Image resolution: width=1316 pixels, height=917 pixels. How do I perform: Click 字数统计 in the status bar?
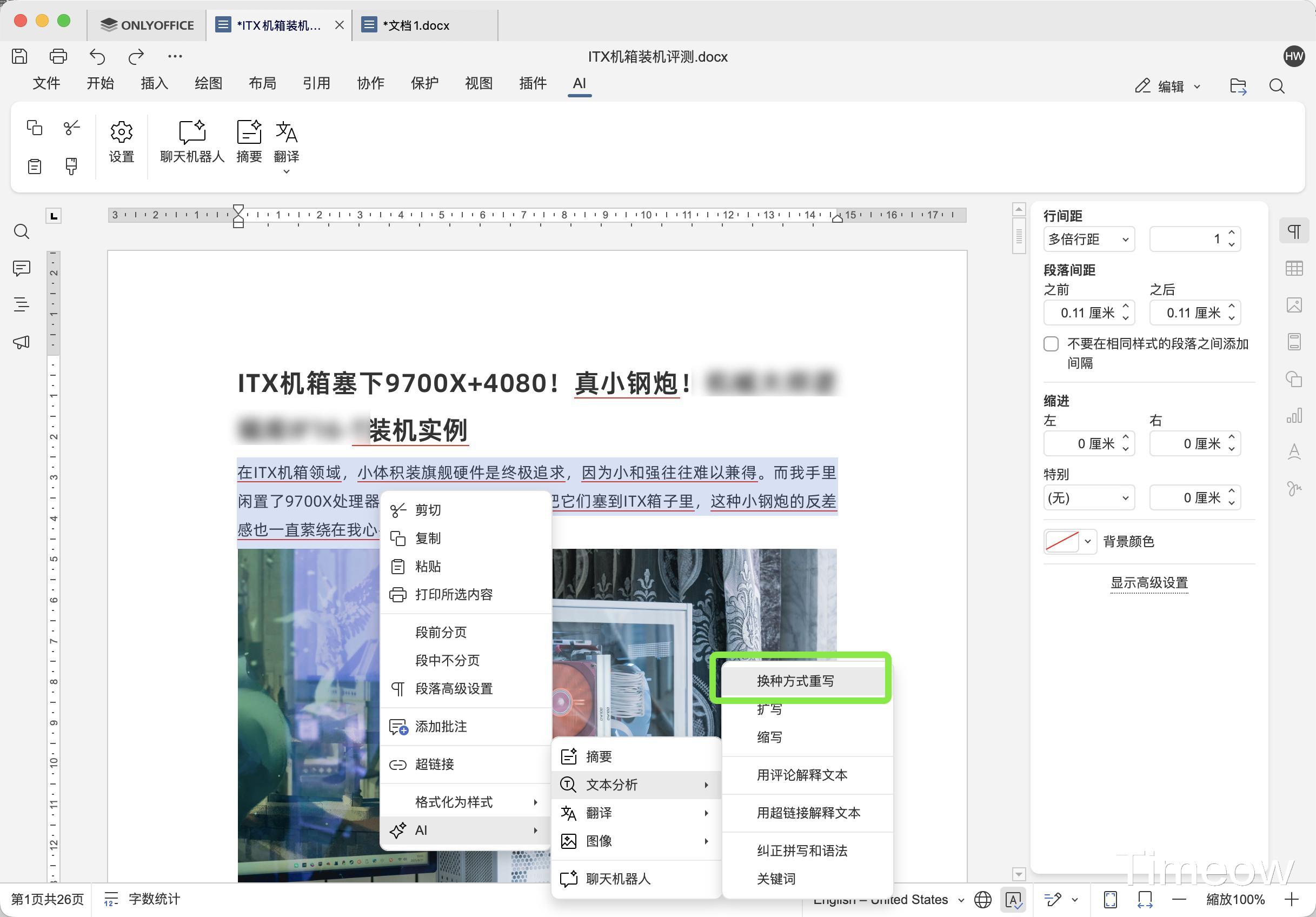[x=154, y=899]
